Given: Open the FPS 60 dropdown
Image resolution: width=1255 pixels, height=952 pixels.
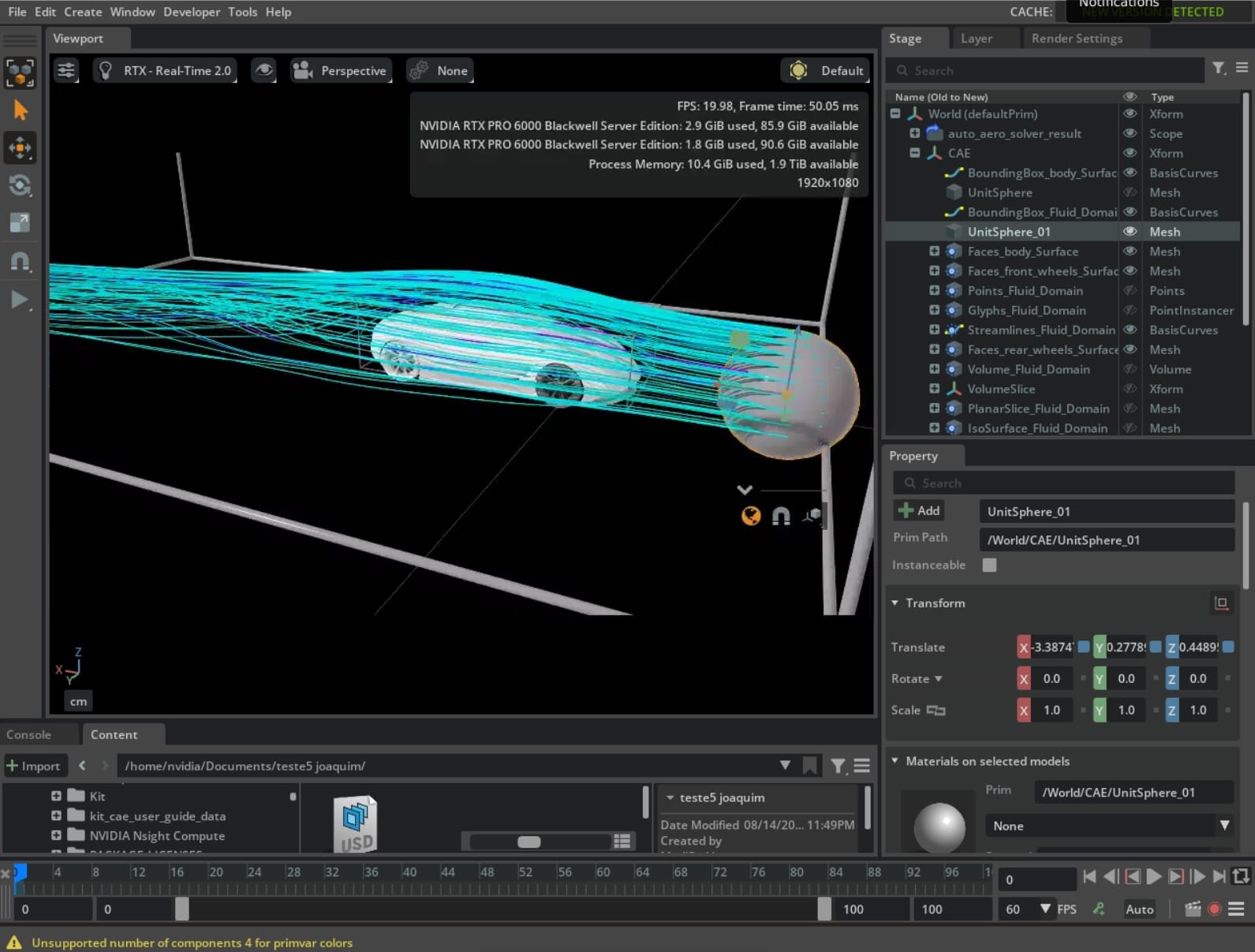Looking at the screenshot, I should point(1045,909).
